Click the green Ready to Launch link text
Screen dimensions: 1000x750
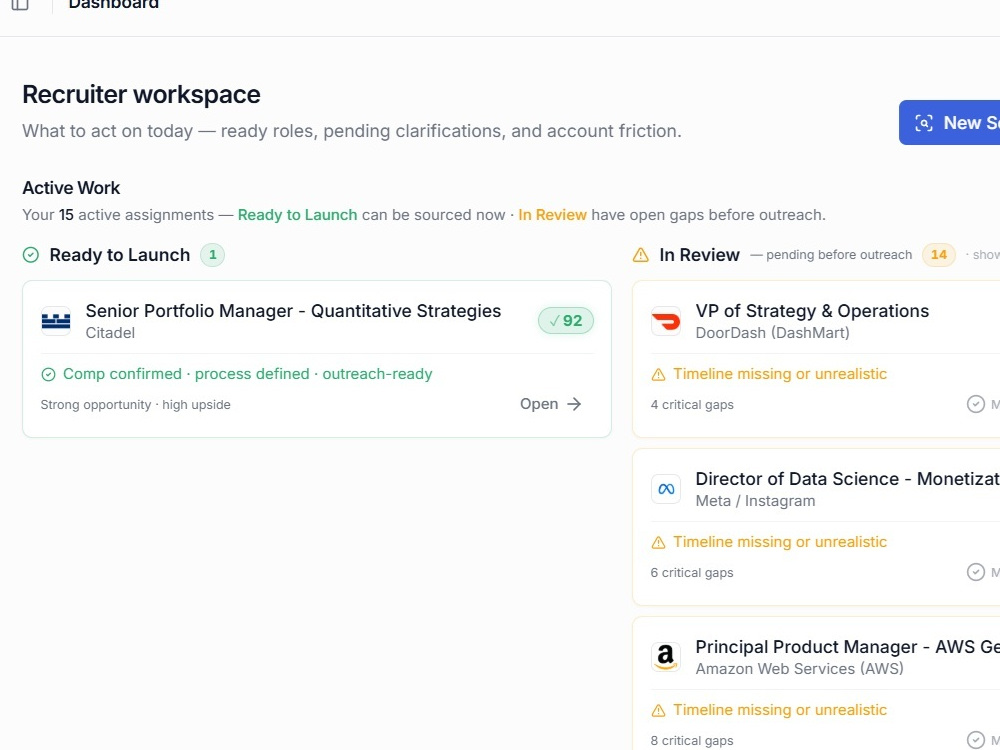tap(297, 215)
